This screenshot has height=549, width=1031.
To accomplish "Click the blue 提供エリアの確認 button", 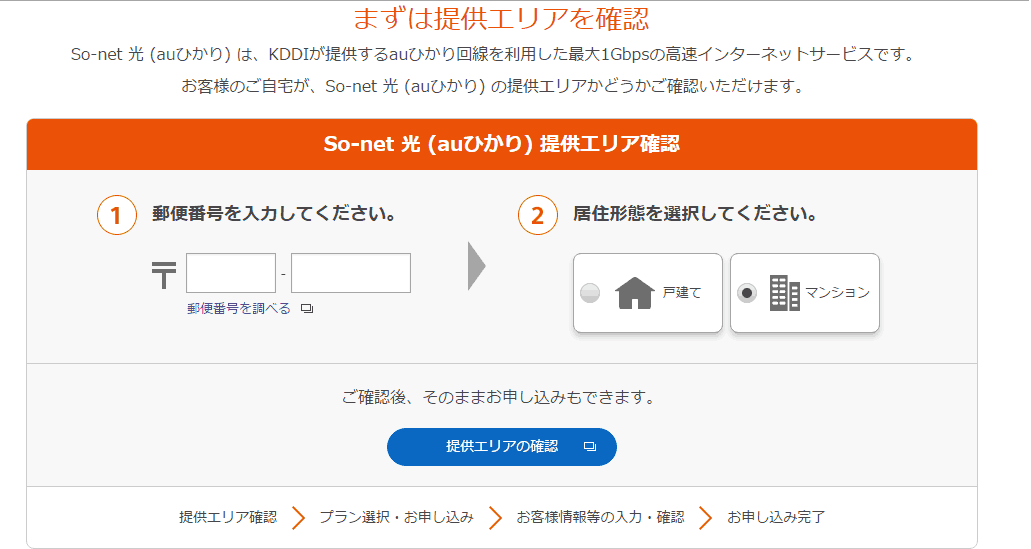I will pos(502,447).
